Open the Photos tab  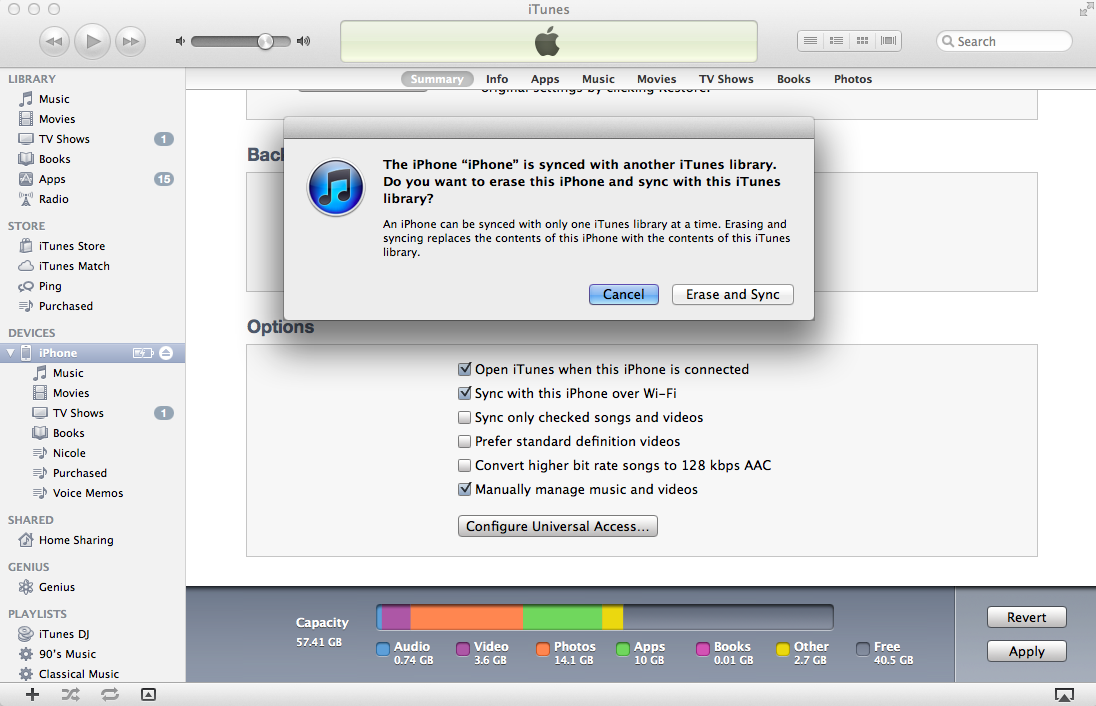(853, 79)
